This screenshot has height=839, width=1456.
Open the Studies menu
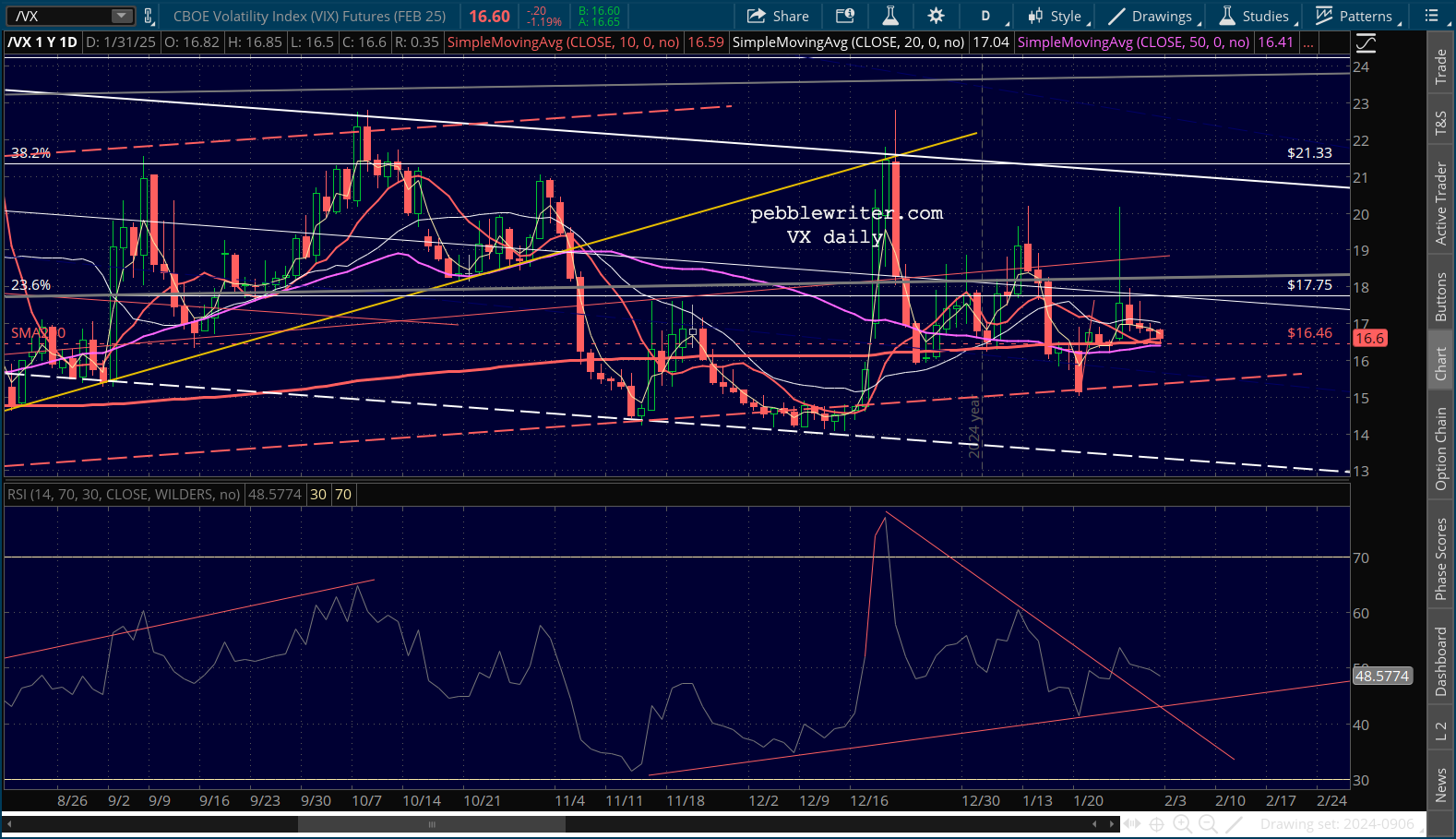[x=1257, y=16]
